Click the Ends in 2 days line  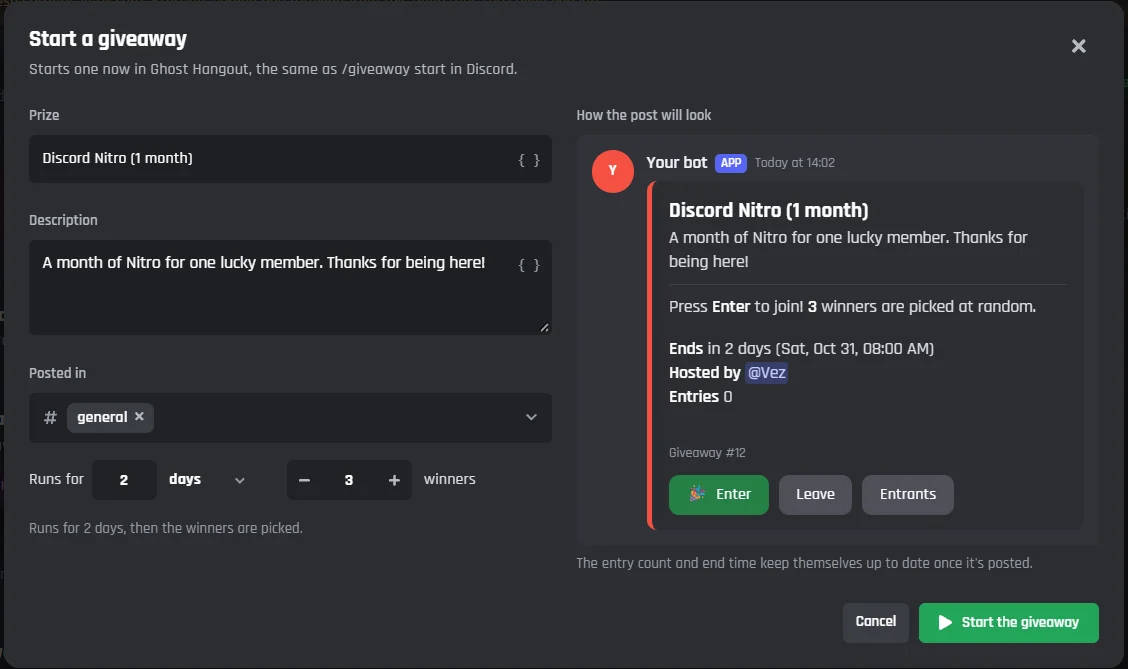tap(801, 349)
